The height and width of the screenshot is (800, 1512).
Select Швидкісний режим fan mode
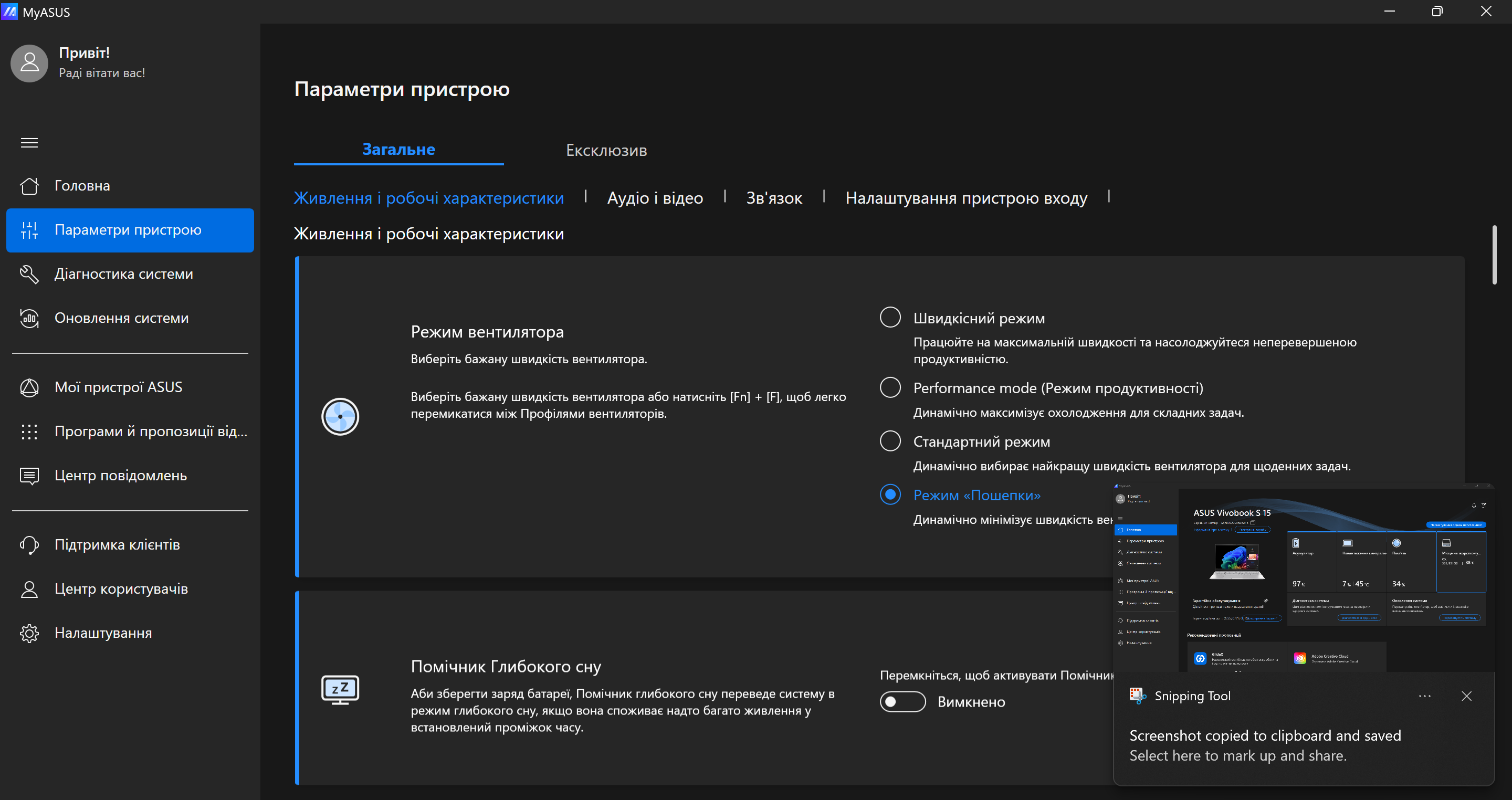890,317
